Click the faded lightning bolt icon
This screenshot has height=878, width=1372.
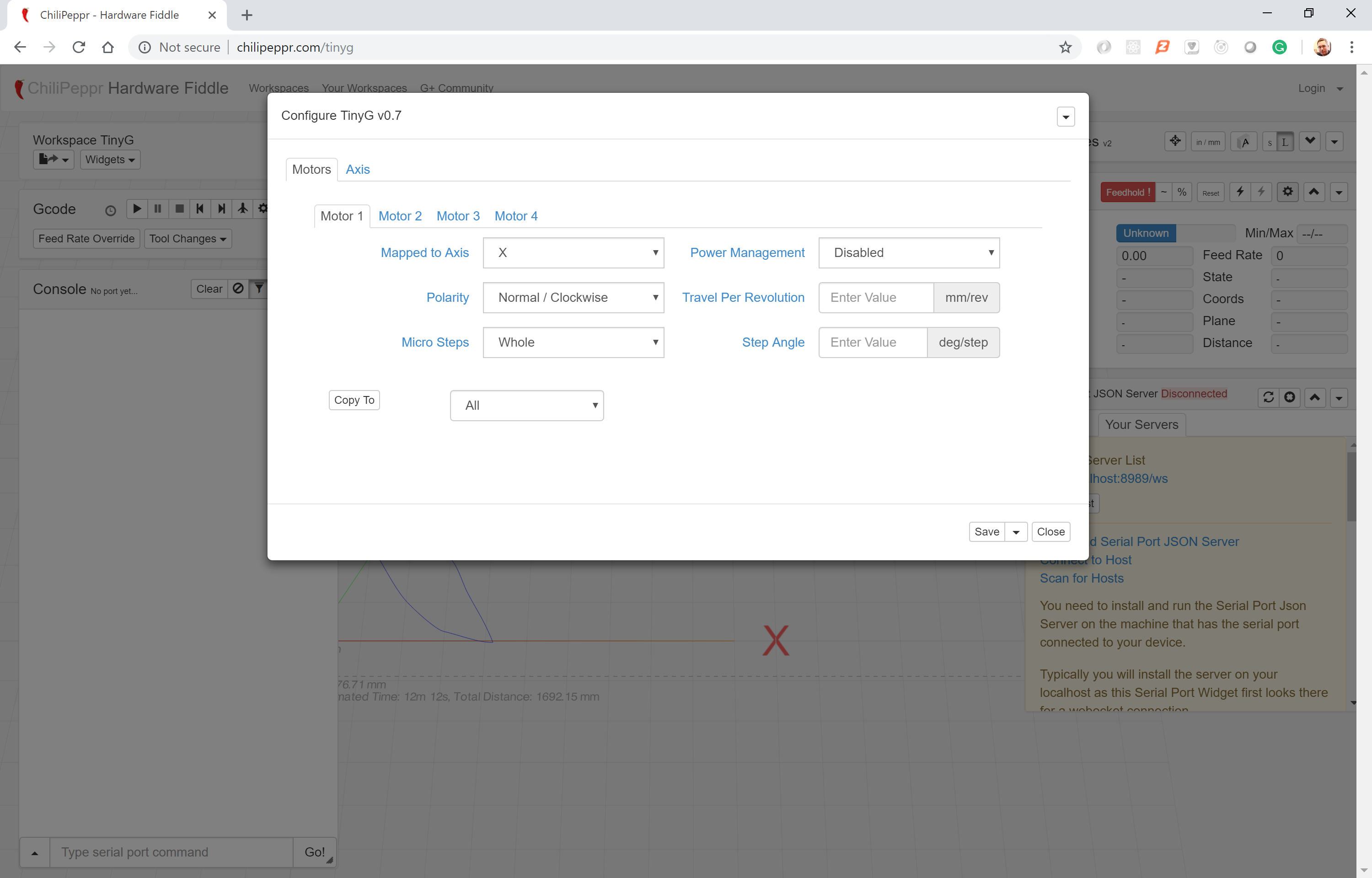tap(1261, 192)
